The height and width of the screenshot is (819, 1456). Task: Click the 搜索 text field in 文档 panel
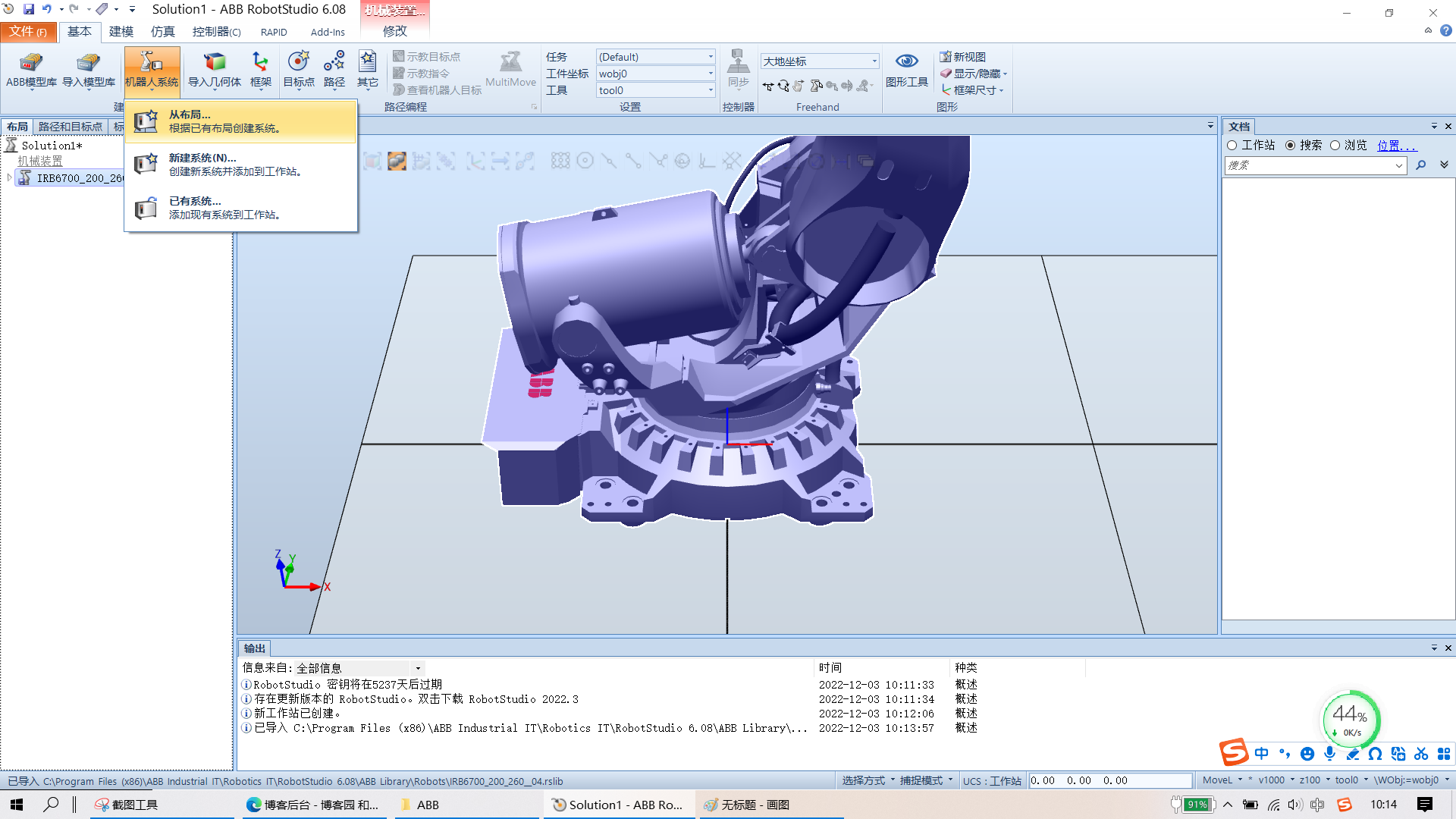(x=1316, y=165)
